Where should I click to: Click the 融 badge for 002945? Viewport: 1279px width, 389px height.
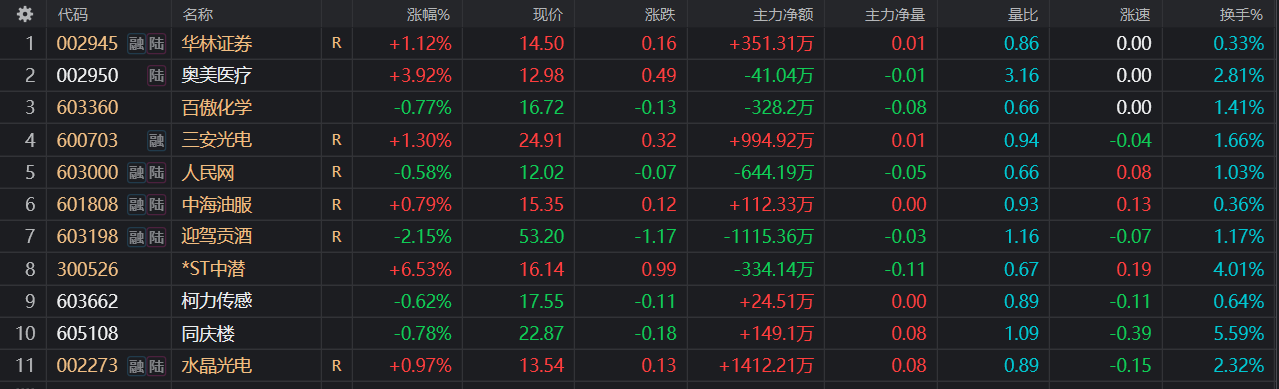click(136, 44)
